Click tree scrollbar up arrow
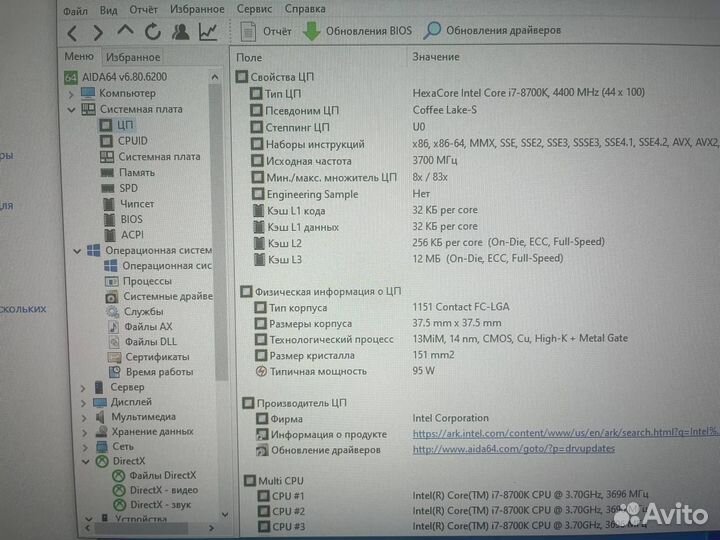The width and height of the screenshot is (720, 540). point(214,77)
